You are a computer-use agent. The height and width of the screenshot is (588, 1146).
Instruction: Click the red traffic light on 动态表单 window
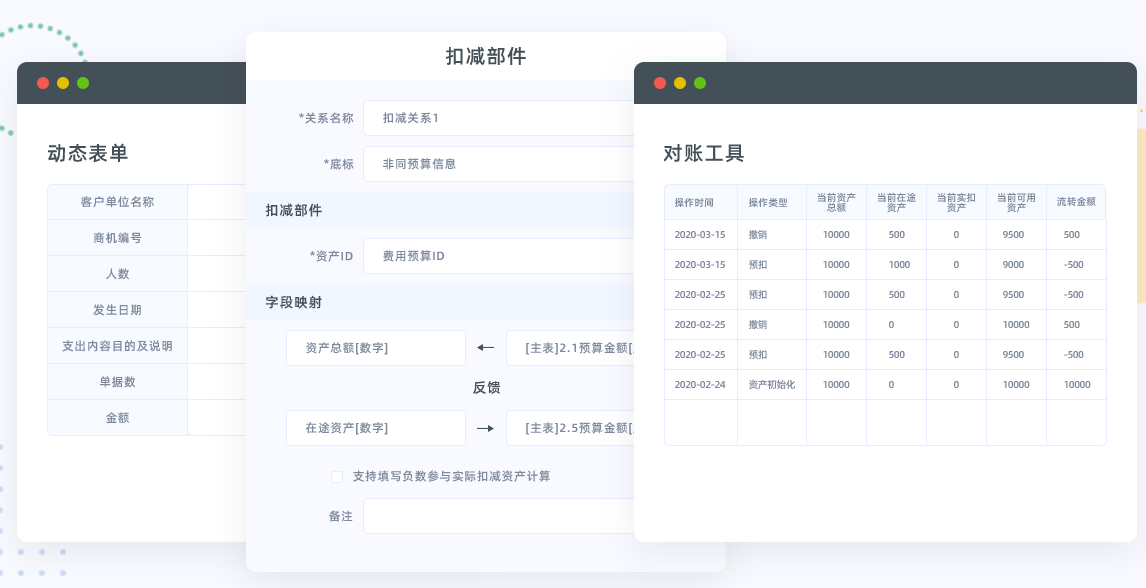tap(42, 83)
